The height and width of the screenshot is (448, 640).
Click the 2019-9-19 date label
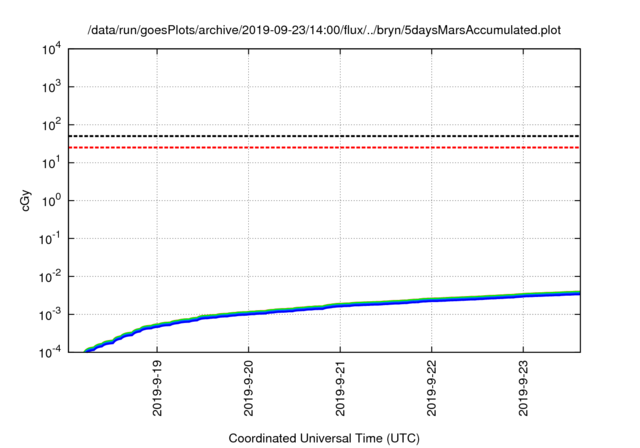click(x=157, y=388)
